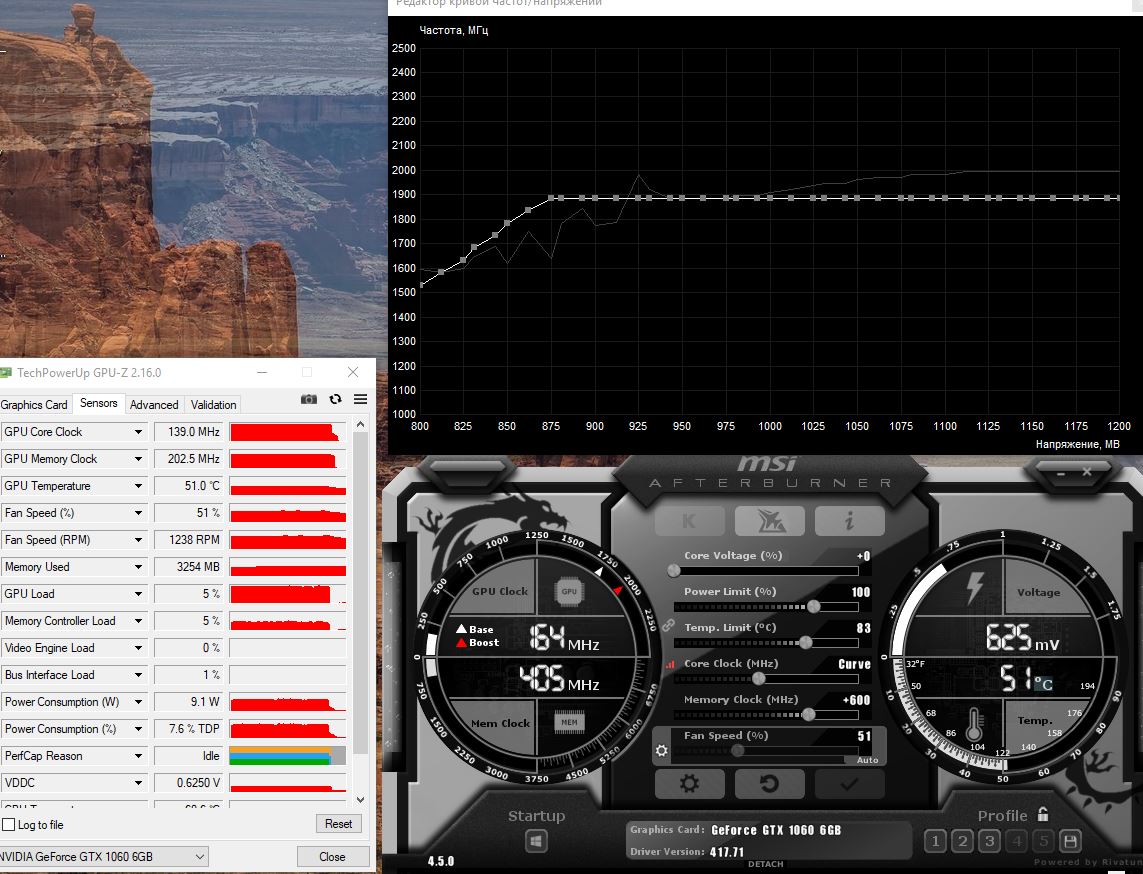Click the Fan Speed slider handle

(738, 750)
